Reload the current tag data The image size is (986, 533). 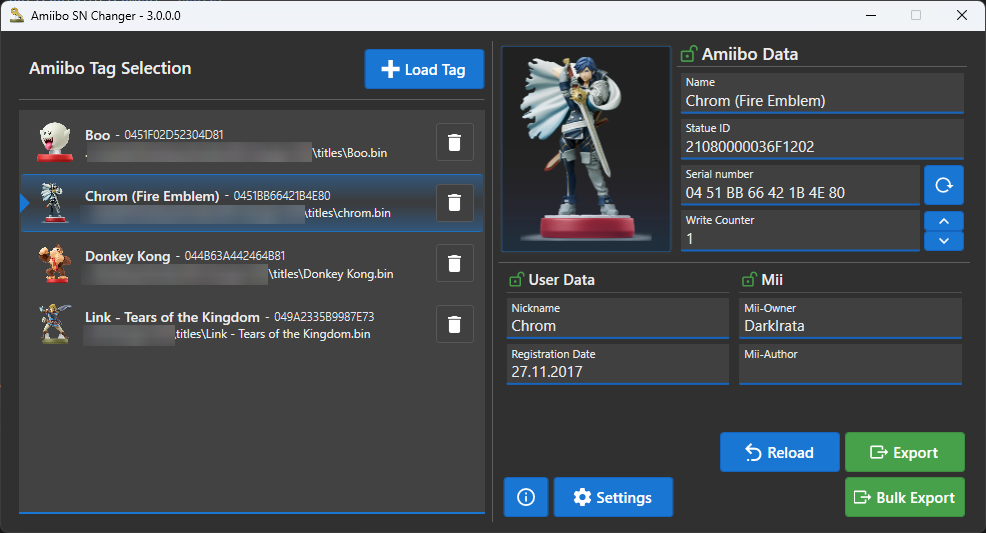(x=780, y=452)
